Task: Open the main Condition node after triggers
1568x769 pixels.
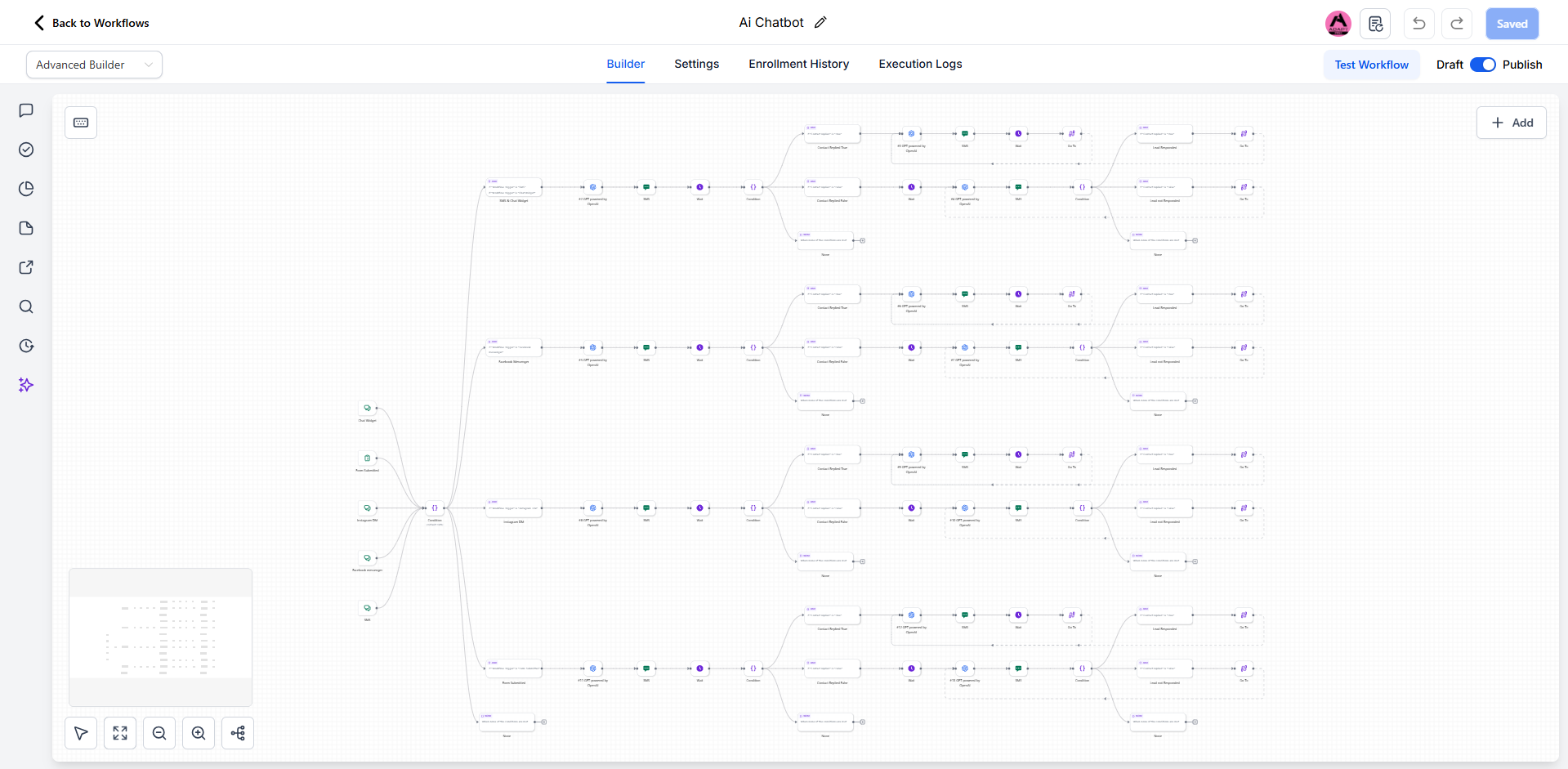Action: [x=435, y=507]
